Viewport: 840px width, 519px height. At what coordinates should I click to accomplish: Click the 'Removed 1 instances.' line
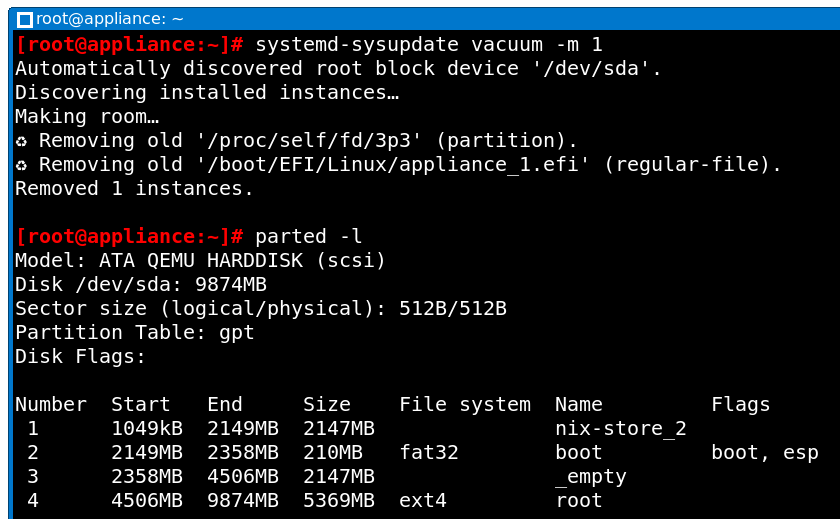click(134, 189)
